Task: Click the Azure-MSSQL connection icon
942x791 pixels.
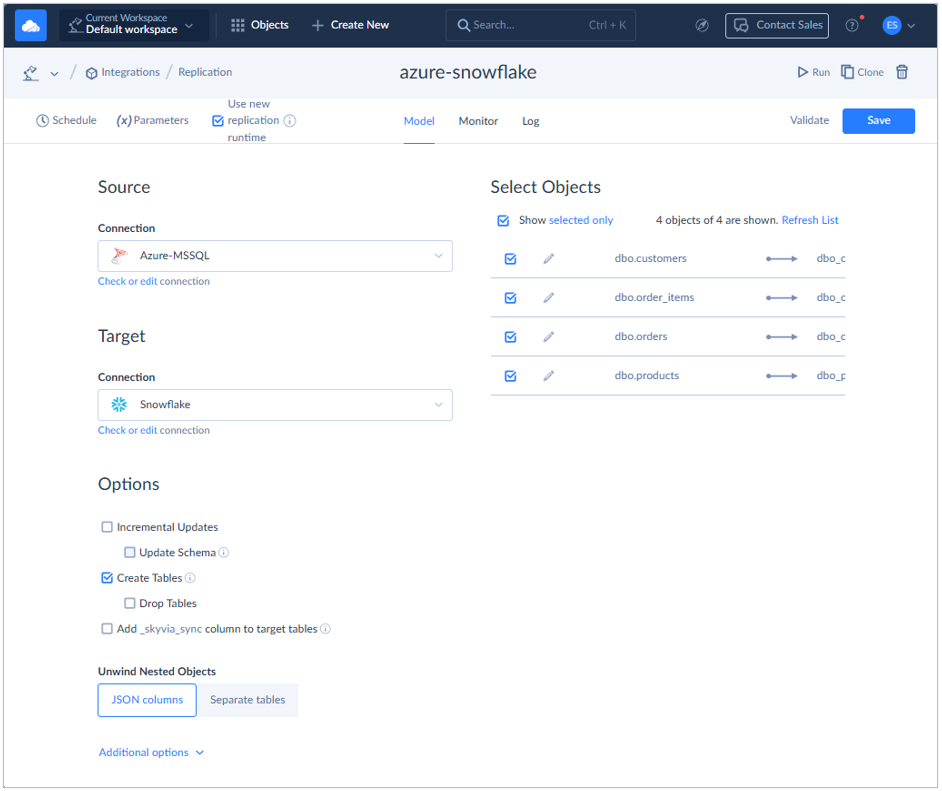Action: [x=119, y=256]
